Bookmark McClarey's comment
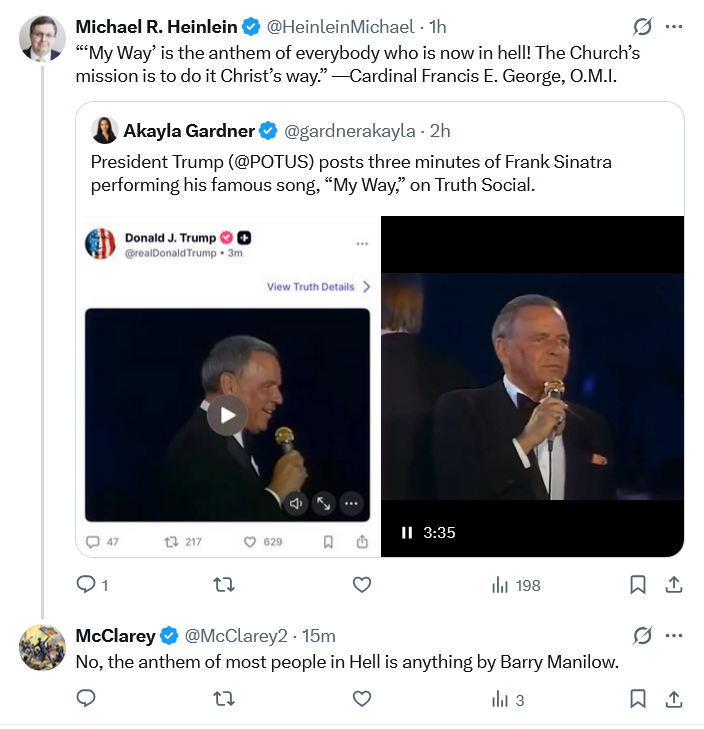The image size is (704, 729). (x=638, y=699)
